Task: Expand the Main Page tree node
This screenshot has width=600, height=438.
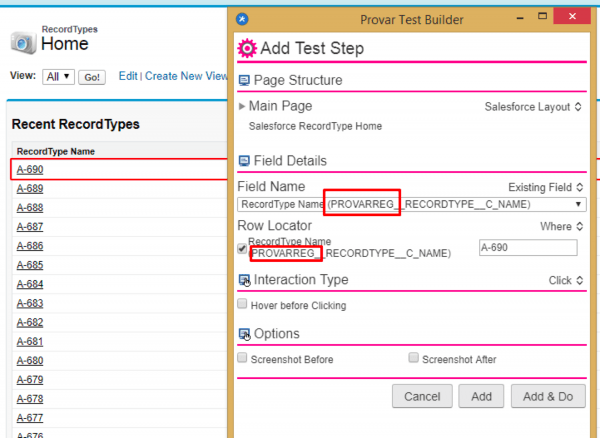Action: (x=241, y=106)
